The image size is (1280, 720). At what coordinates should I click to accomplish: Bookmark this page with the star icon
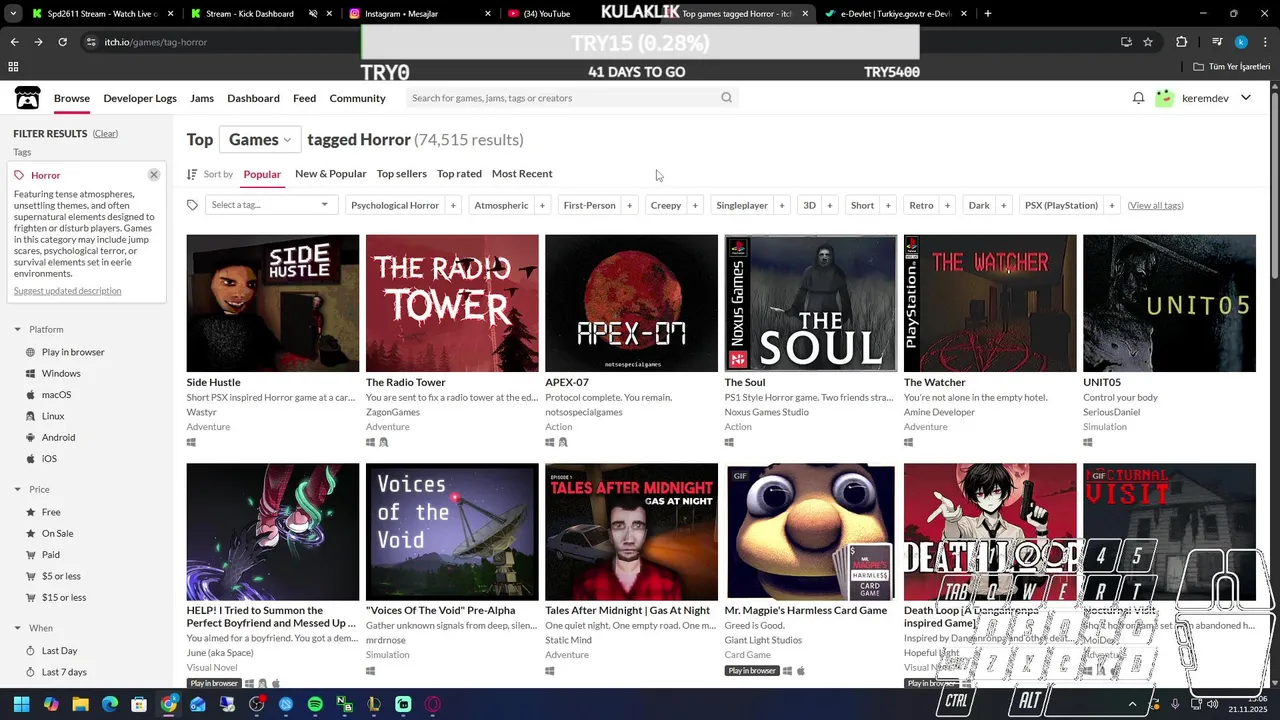(1148, 42)
